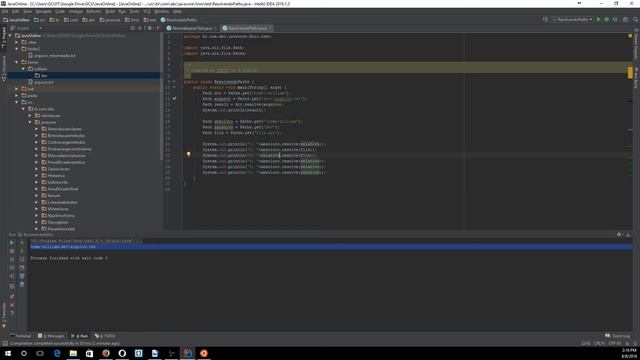Click the IntelliJ IDEA icon on the taskbar
Viewport: 640px width, 360px height.
click(187, 353)
